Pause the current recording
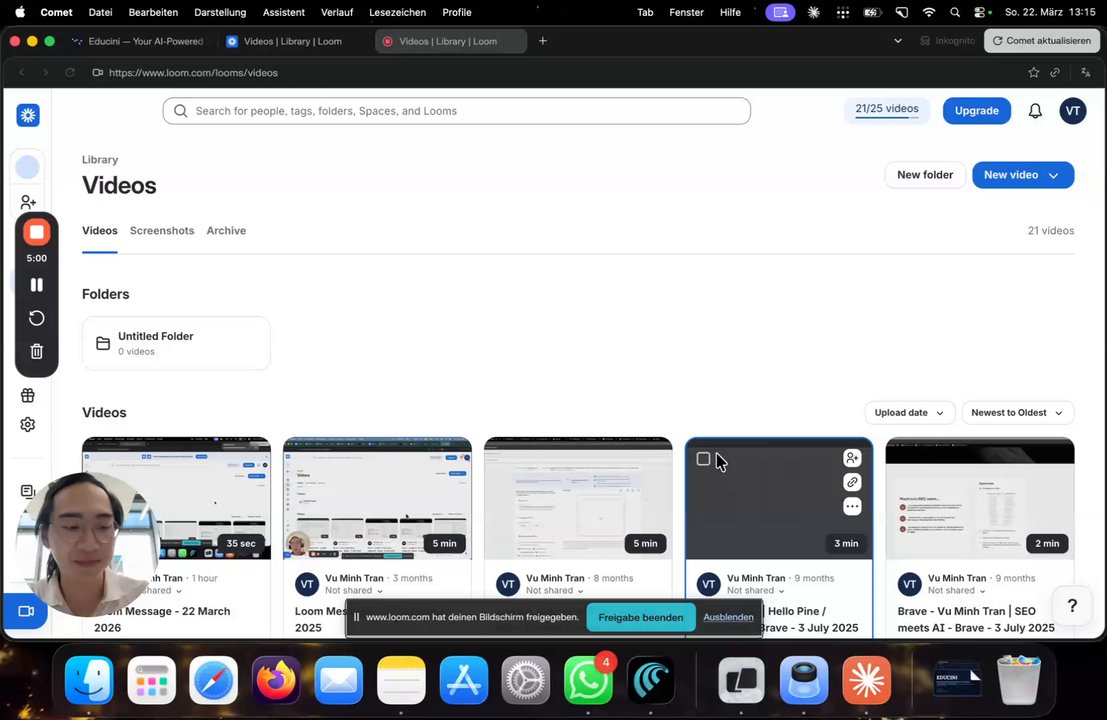1107x720 pixels. click(37, 284)
